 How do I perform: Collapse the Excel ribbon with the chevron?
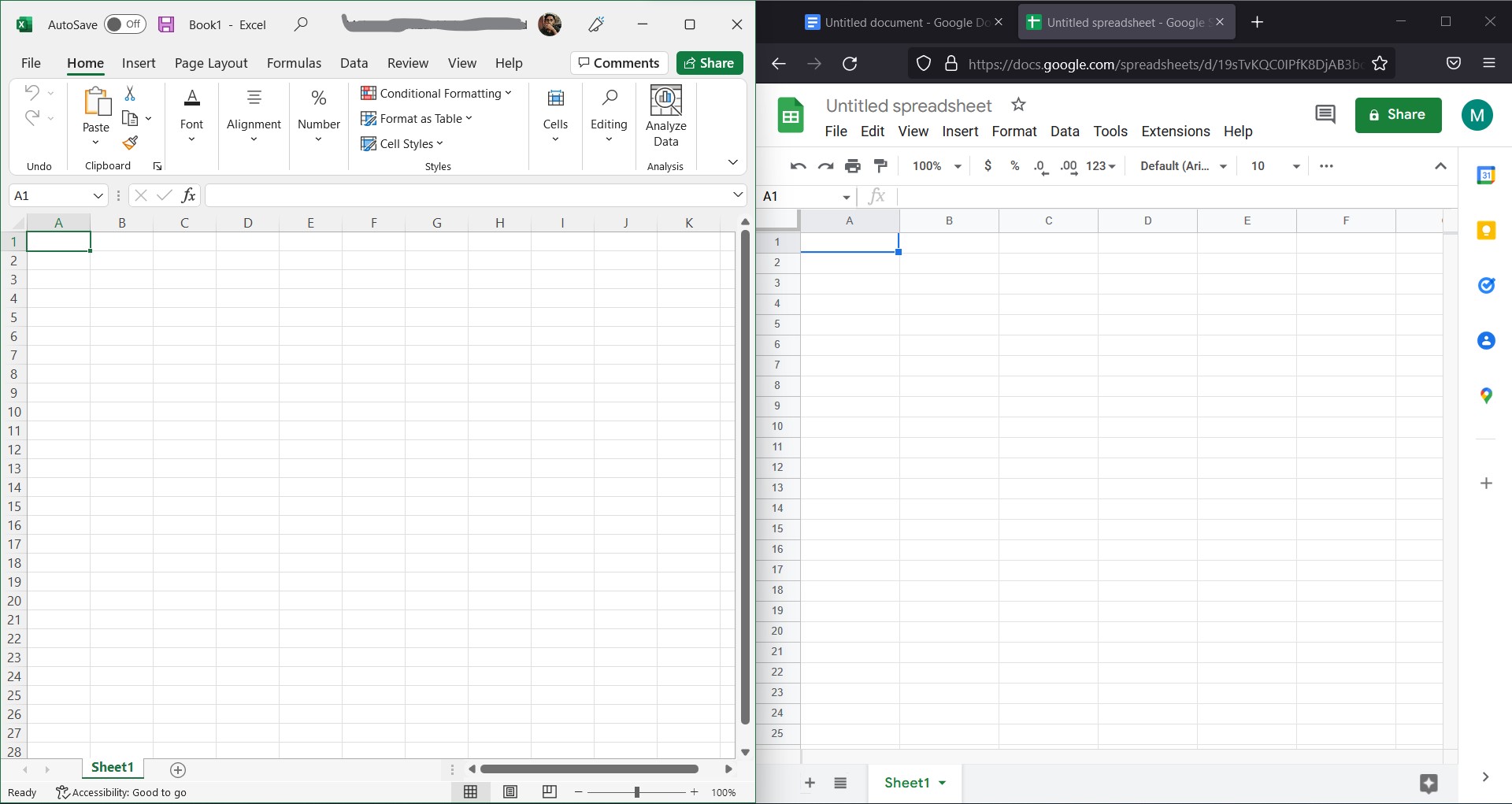(732, 162)
